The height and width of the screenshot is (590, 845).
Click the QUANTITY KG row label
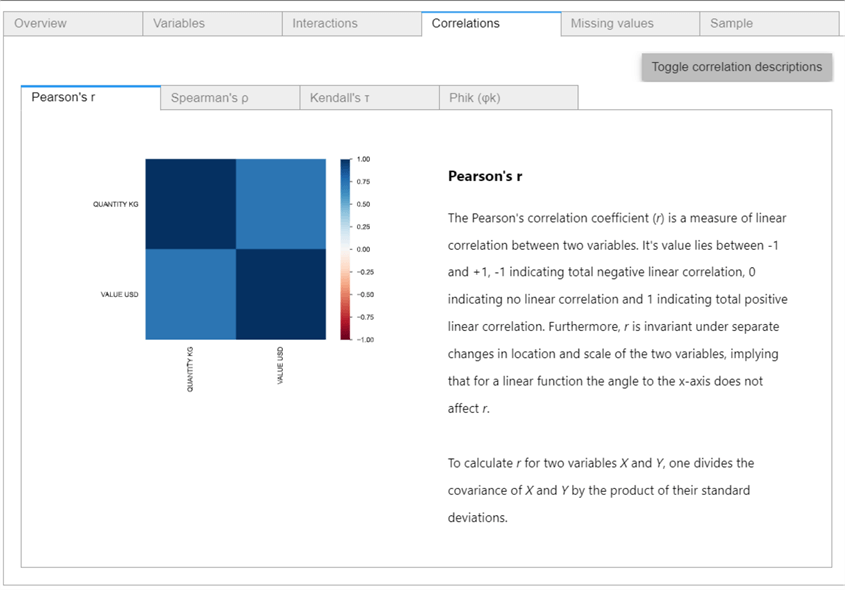point(118,205)
